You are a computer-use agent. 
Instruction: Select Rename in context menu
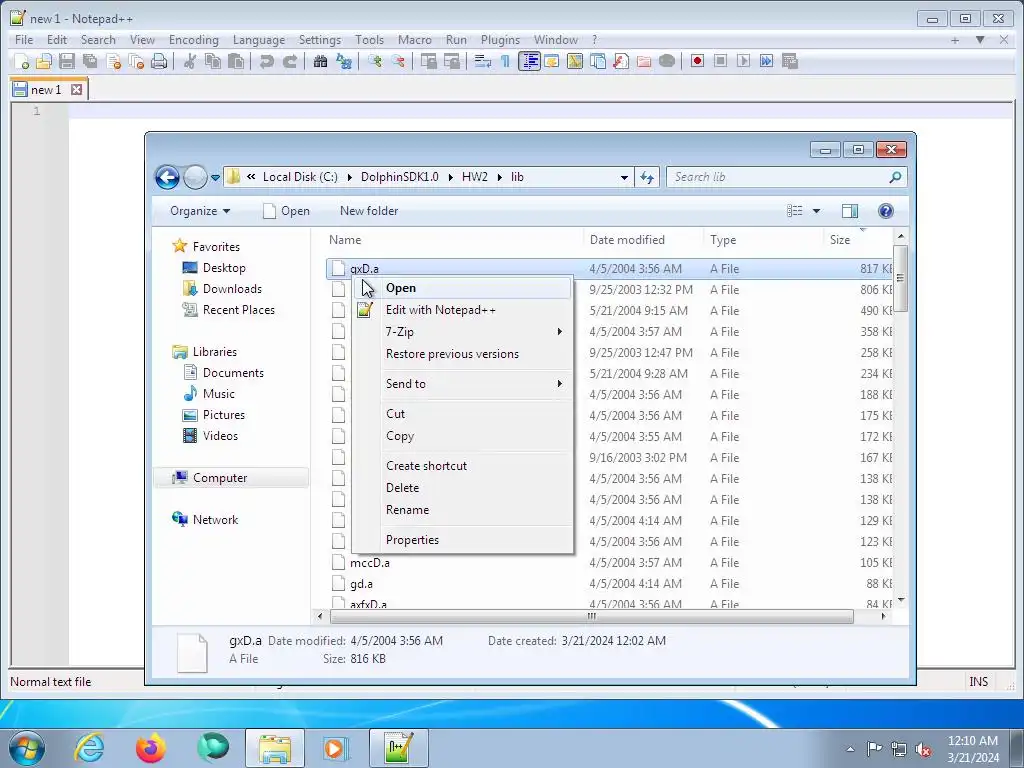click(462, 510)
